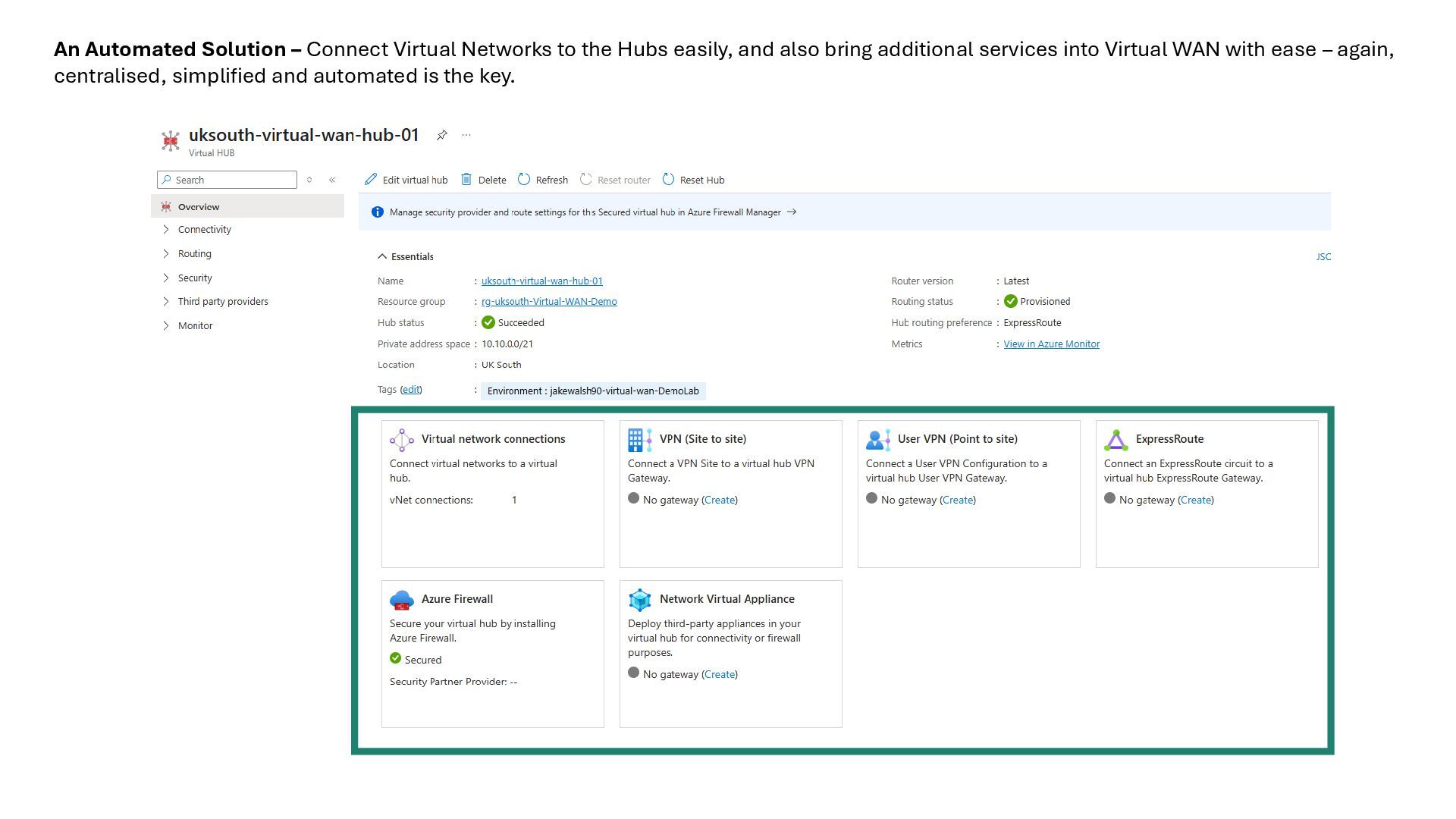Click the arrow at end of Firewall Manager banner
This screenshot has width=1456, height=819.
click(792, 212)
